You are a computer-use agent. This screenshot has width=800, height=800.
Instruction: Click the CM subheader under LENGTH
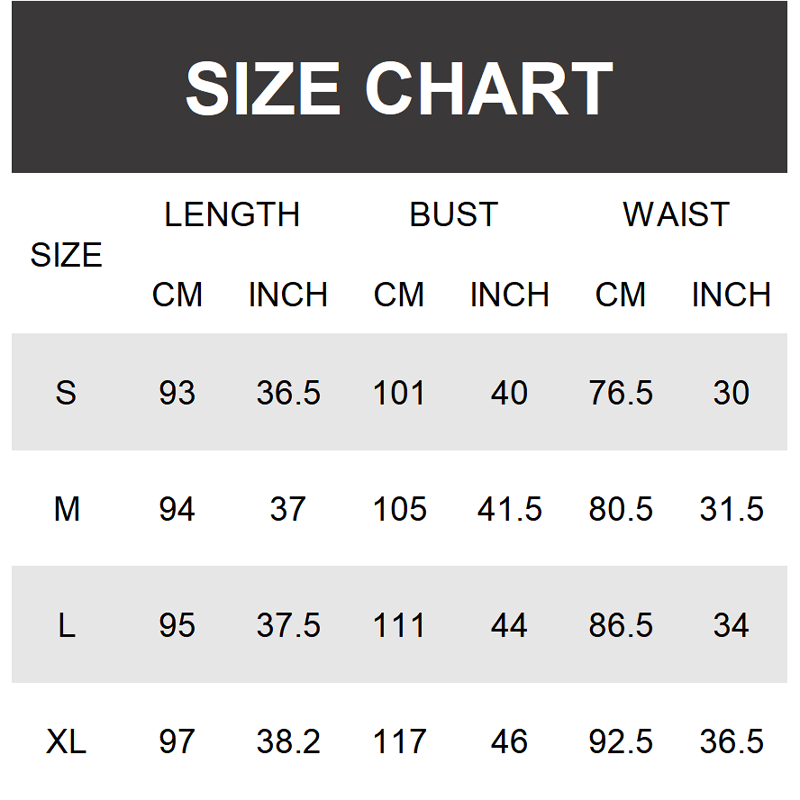(x=177, y=295)
